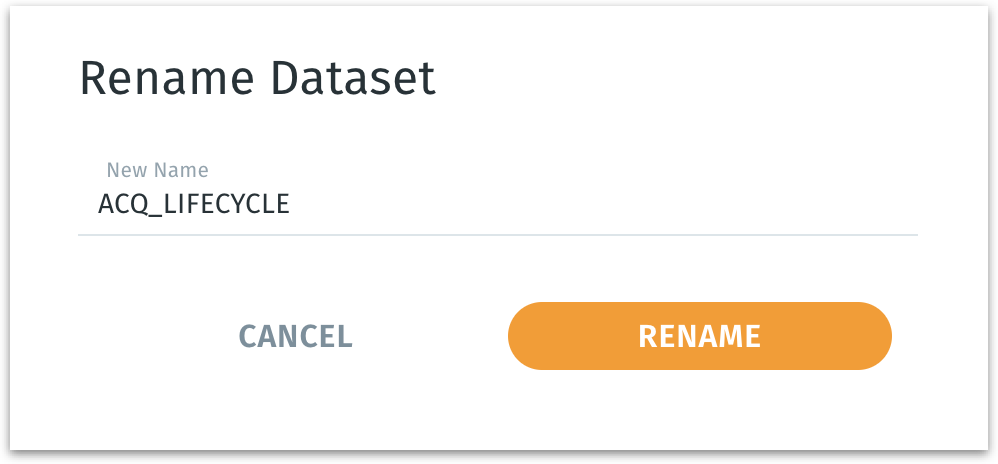Screen dimensions: 998x464
Task: Click the ACQ_LIFECYCLE text in the field
Action: pyautogui.click(x=193, y=204)
